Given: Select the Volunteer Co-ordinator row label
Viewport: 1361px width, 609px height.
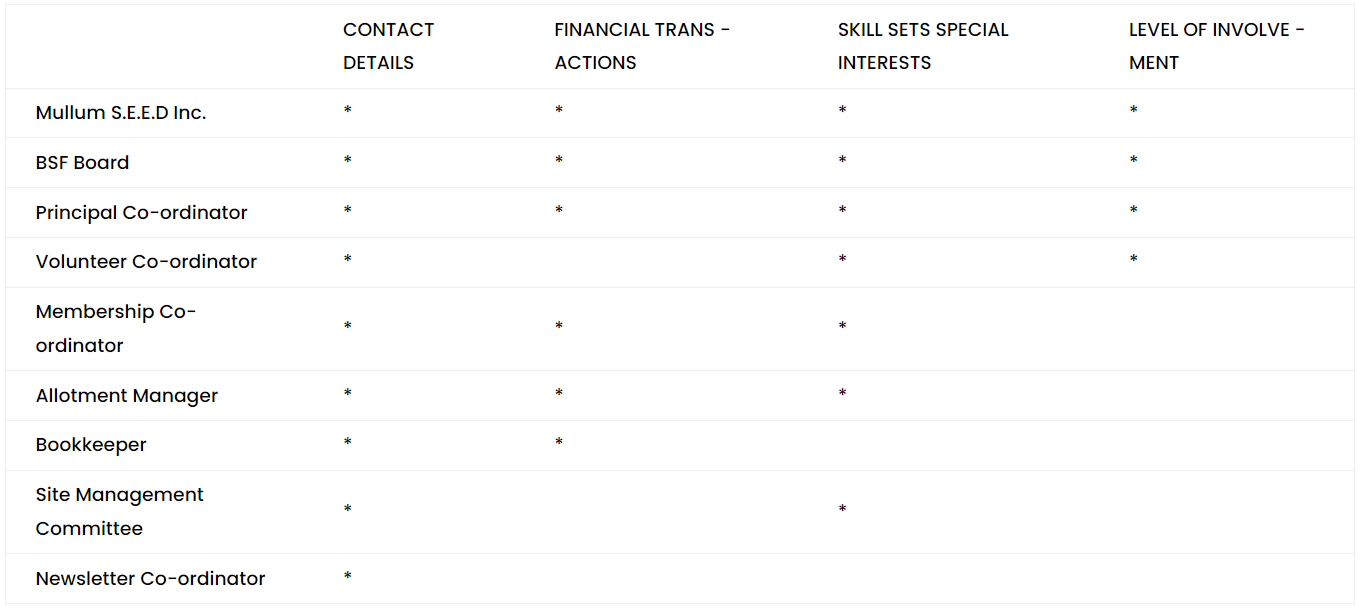Looking at the screenshot, I should (146, 262).
